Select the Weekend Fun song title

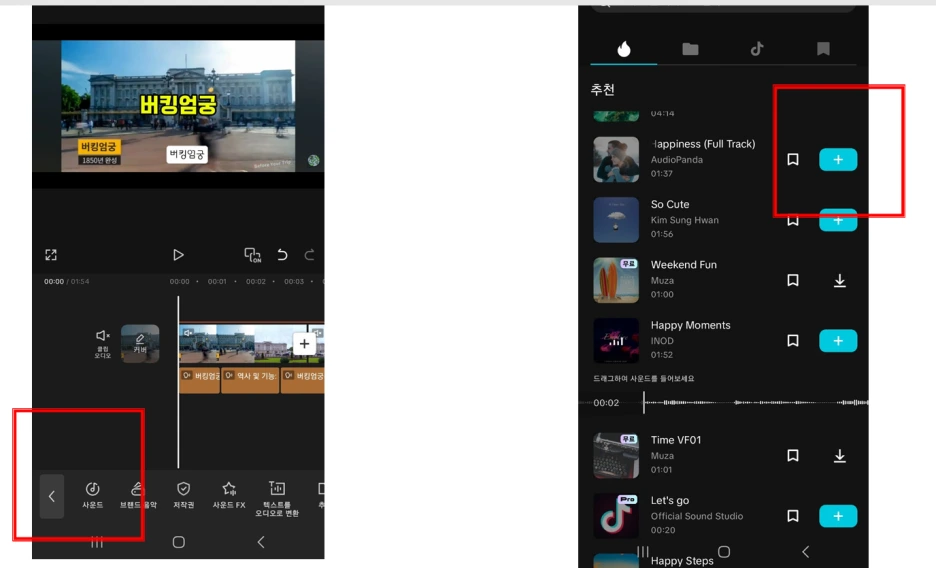[x=683, y=264]
